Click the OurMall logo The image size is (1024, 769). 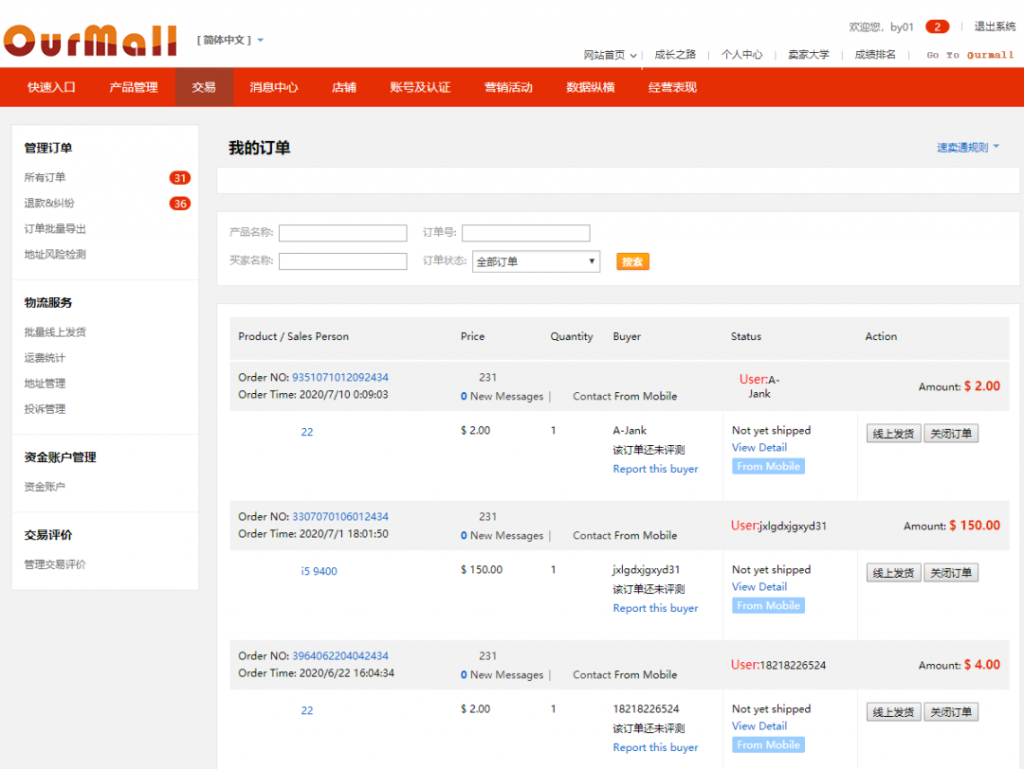coord(90,40)
